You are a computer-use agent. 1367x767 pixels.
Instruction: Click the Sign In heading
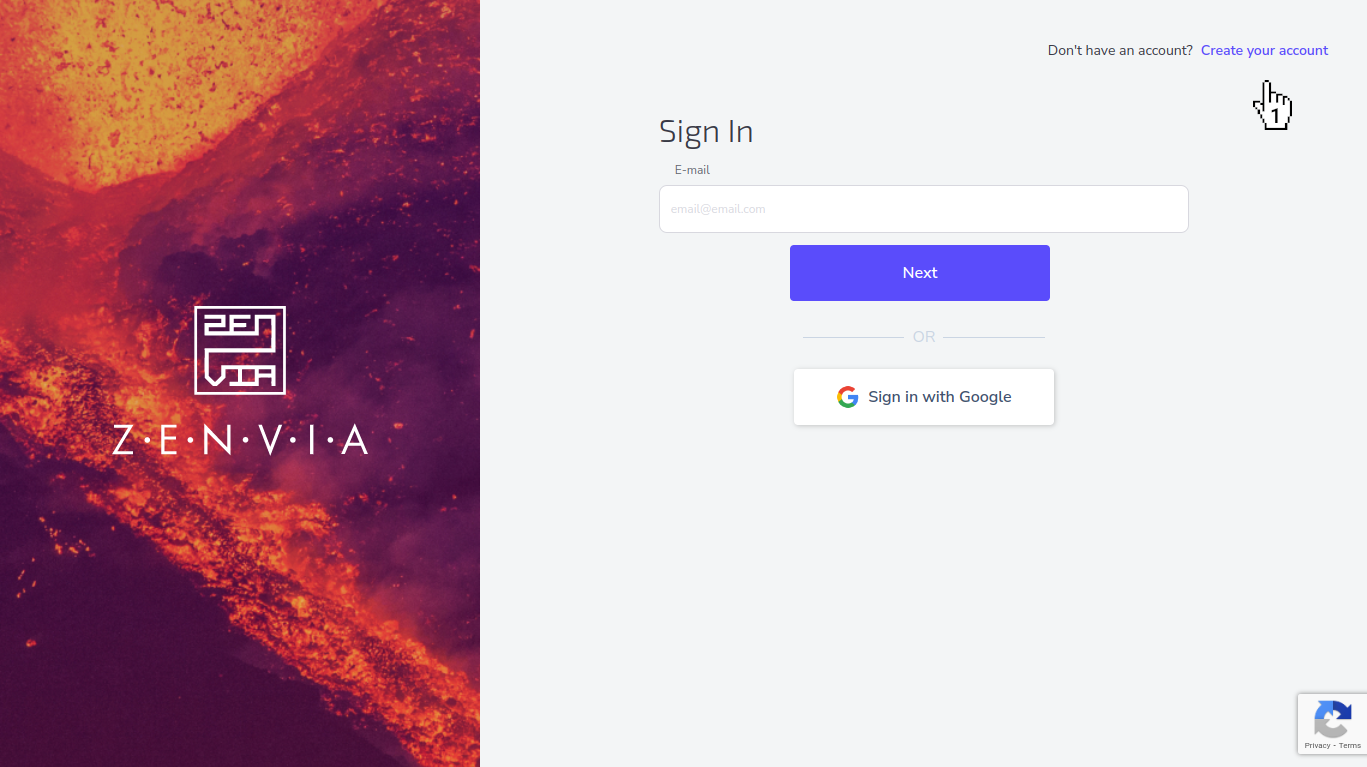706,131
